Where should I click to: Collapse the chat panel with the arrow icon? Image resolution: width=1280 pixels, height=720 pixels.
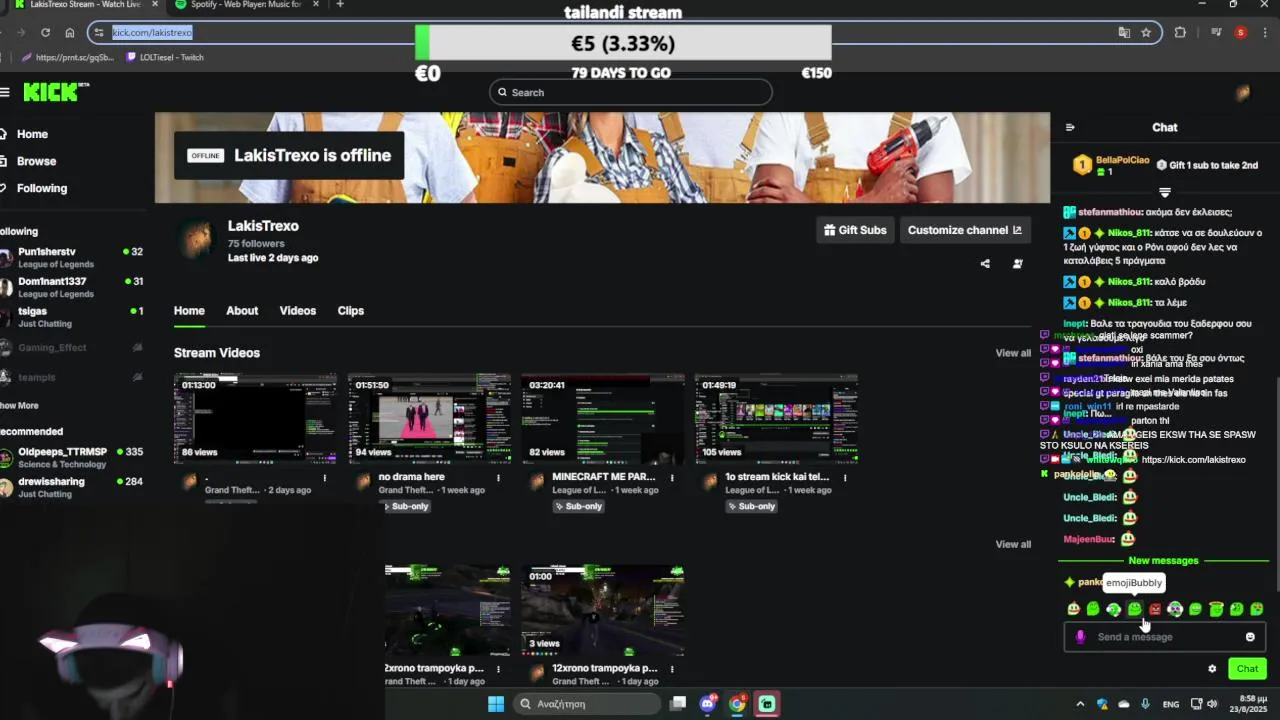pos(1070,127)
